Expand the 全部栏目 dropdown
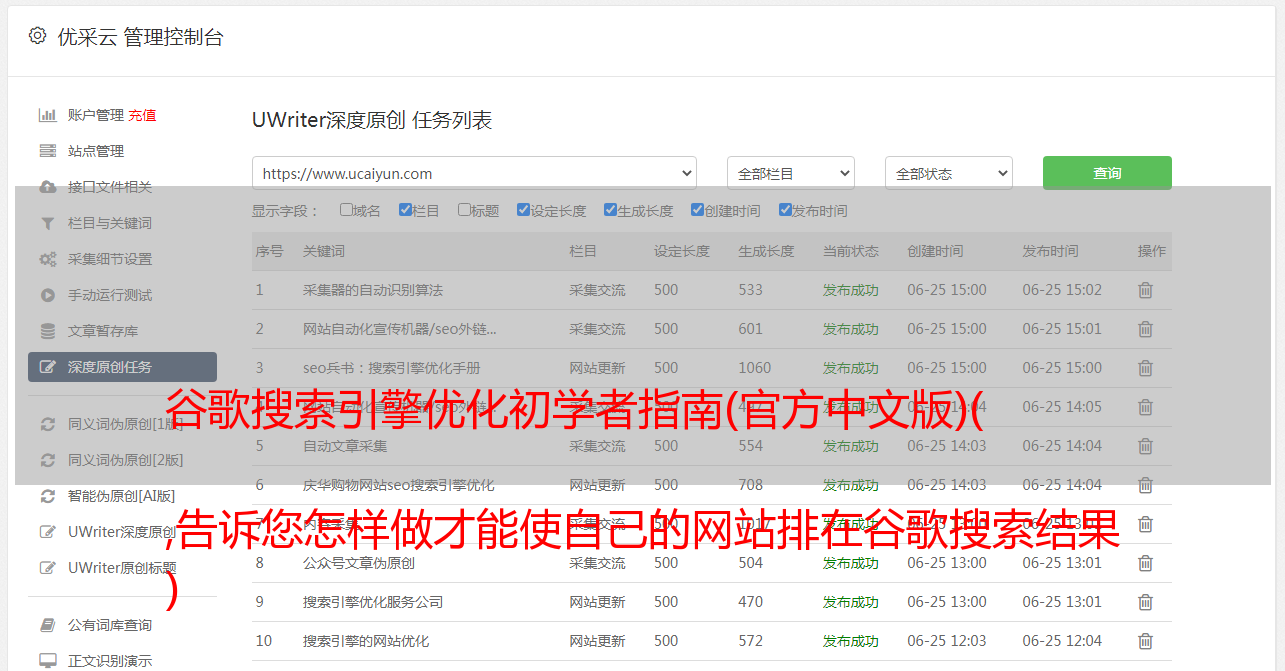The image size is (1285, 671). coord(790,173)
